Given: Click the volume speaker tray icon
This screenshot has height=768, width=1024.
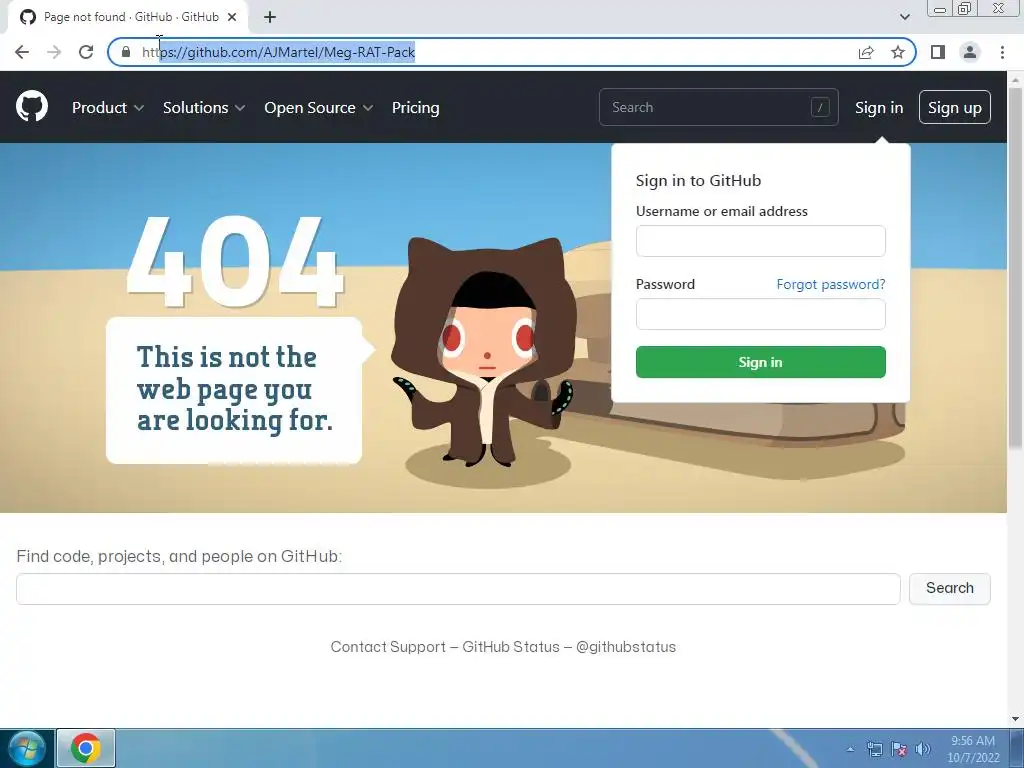Looking at the screenshot, I should (x=922, y=749).
